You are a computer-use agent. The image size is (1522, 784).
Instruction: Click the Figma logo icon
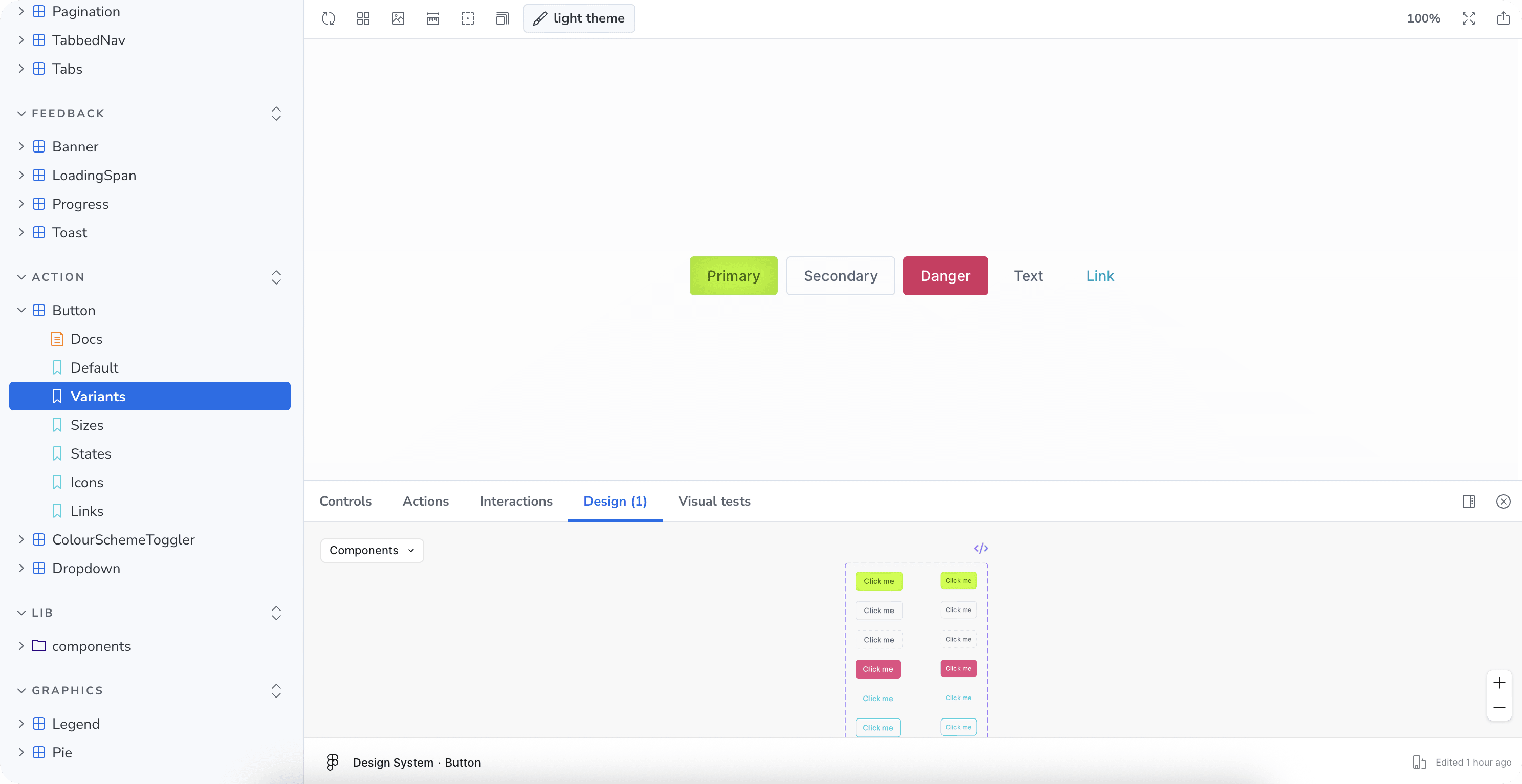(x=333, y=762)
